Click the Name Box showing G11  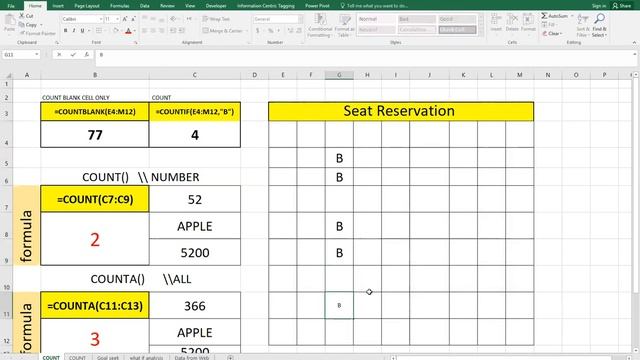click(x=21, y=54)
